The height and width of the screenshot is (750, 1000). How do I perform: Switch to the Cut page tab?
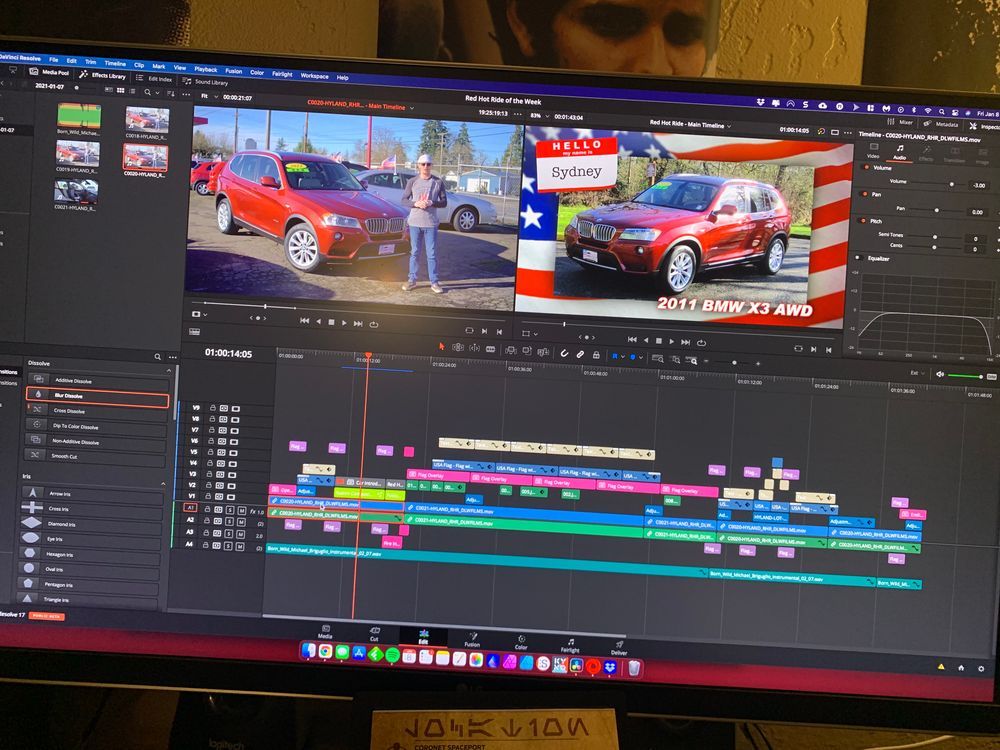(374, 634)
